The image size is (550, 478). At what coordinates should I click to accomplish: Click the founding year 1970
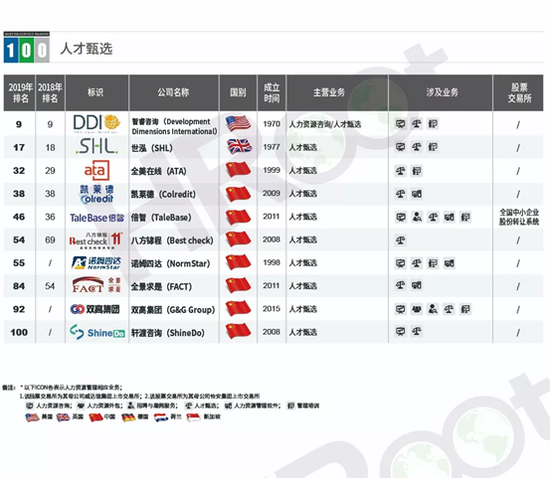pos(271,124)
